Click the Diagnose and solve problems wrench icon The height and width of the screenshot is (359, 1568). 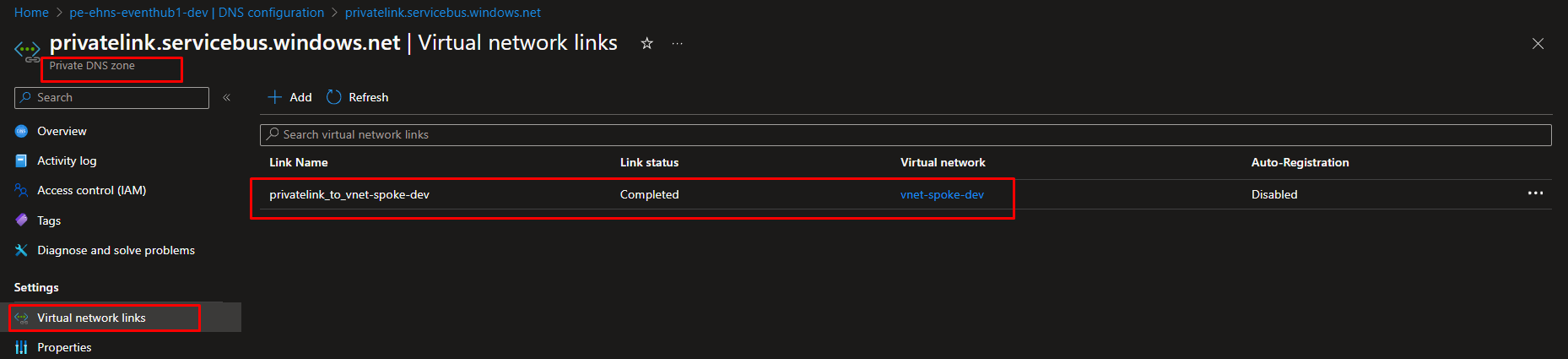pyautogui.click(x=22, y=250)
